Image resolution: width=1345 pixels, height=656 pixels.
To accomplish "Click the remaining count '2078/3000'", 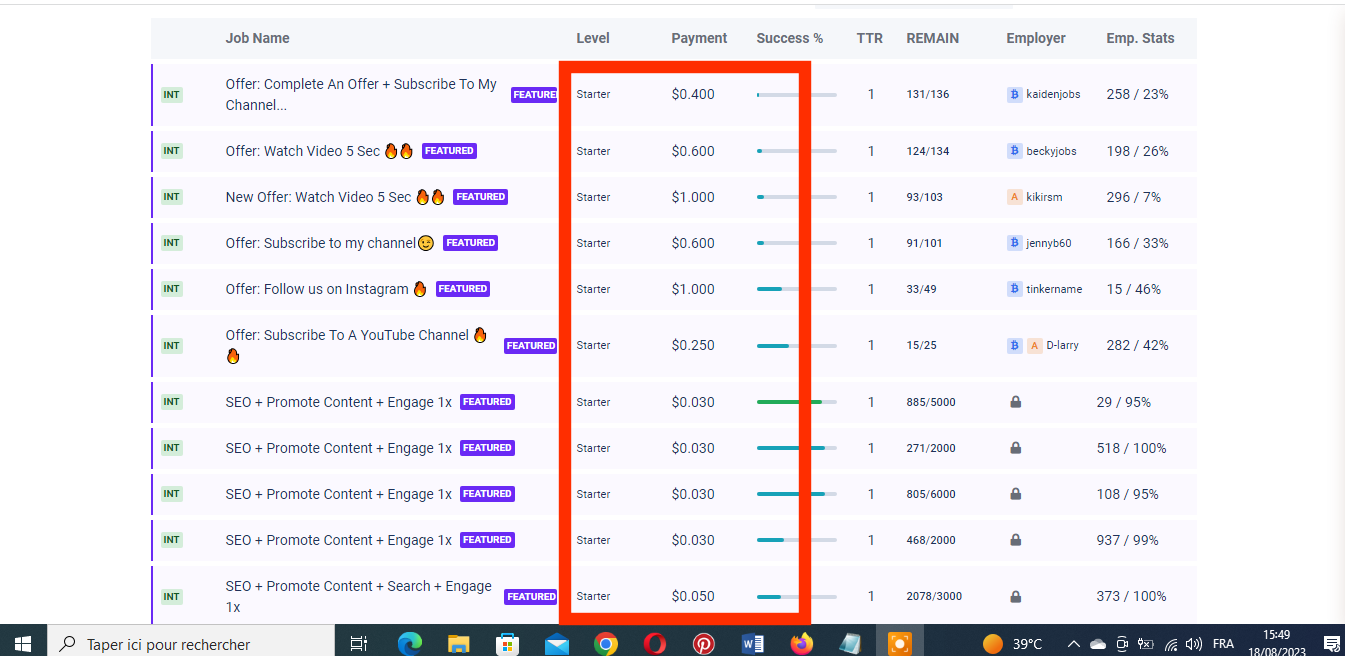I will click(934, 596).
